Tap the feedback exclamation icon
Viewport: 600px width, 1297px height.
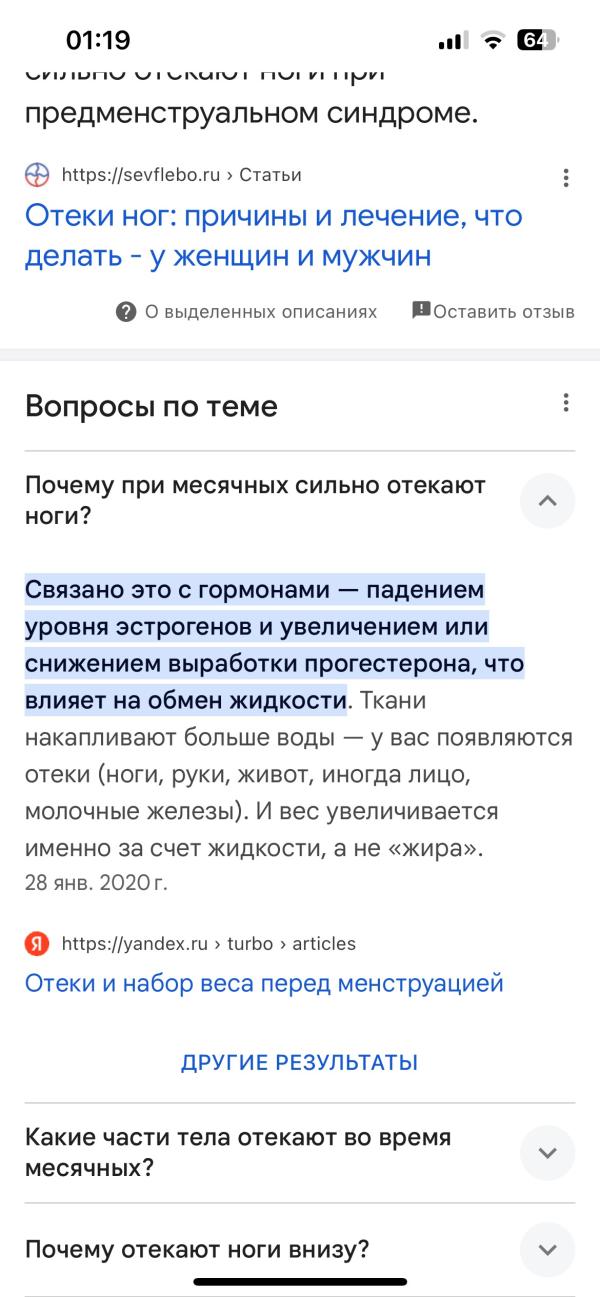pos(421,310)
